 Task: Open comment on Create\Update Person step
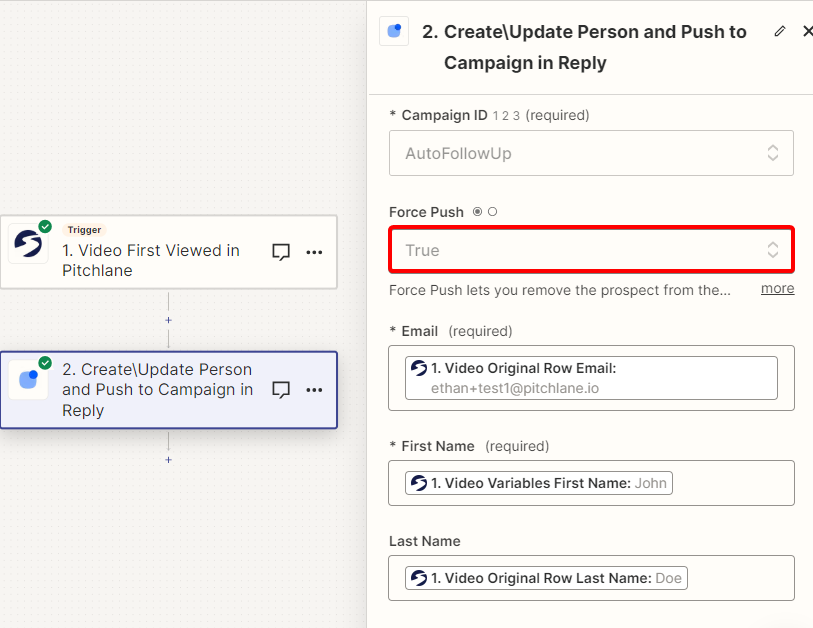click(x=281, y=389)
